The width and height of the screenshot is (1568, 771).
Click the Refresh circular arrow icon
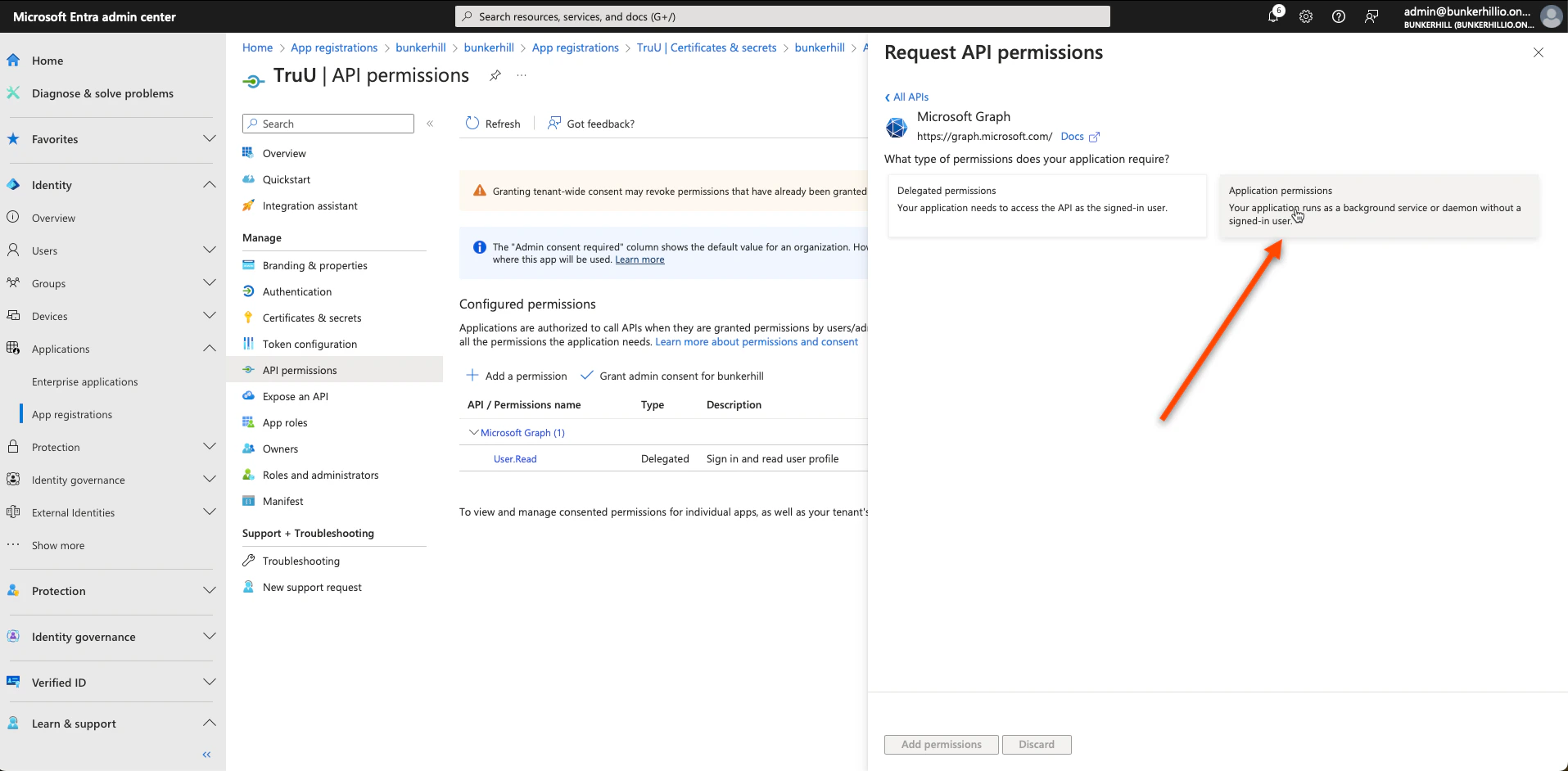coord(472,123)
